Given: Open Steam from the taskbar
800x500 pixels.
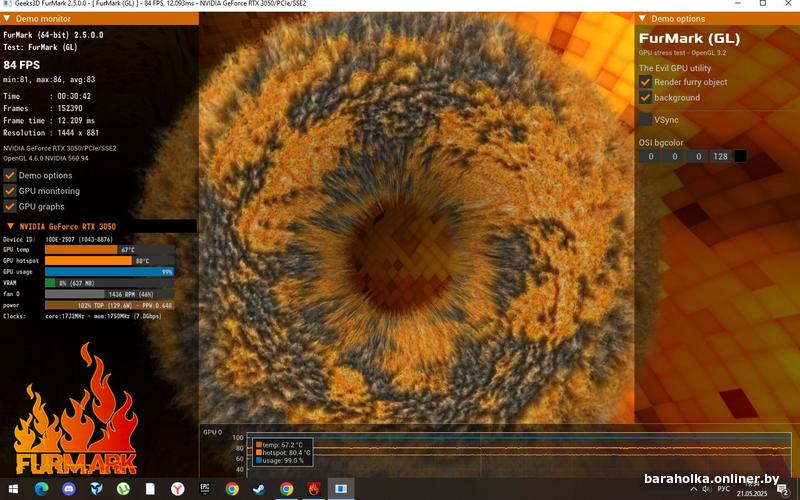Looking at the screenshot, I should click(259, 489).
